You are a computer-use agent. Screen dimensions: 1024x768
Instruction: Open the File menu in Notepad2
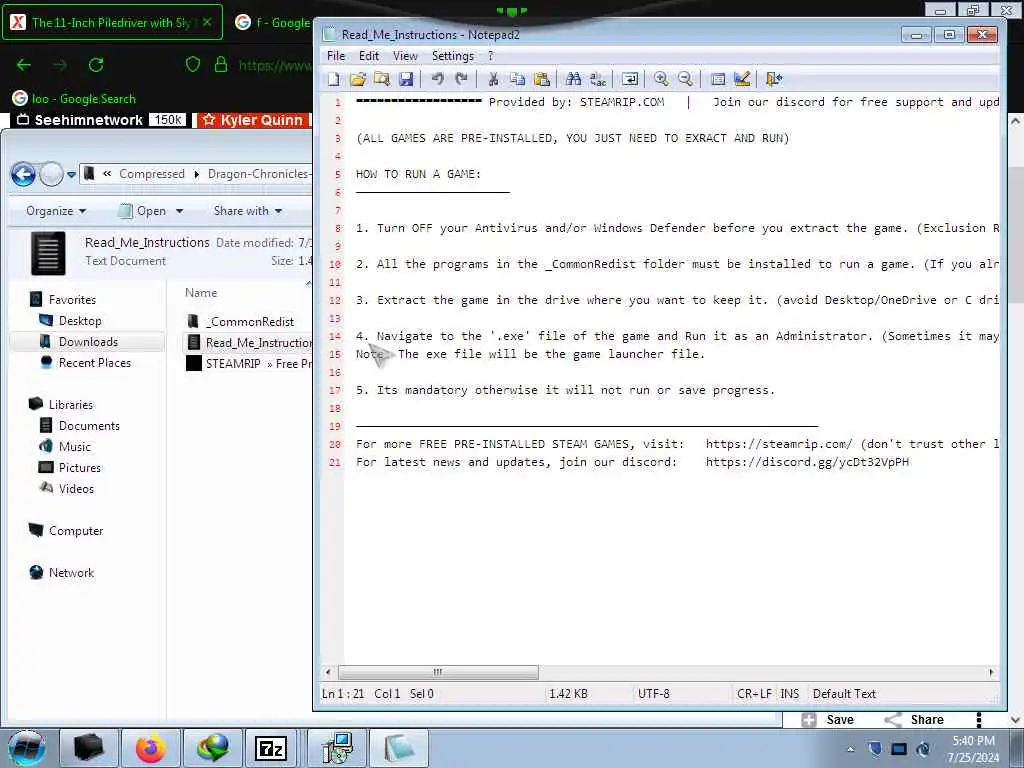pyautogui.click(x=336, y=56)
